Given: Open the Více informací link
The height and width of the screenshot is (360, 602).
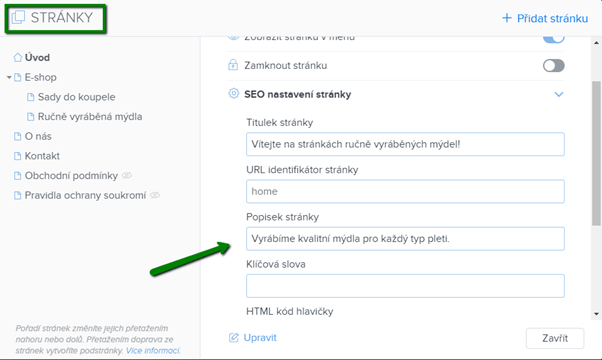Looking at the screenshot, I should click(153, 350).
